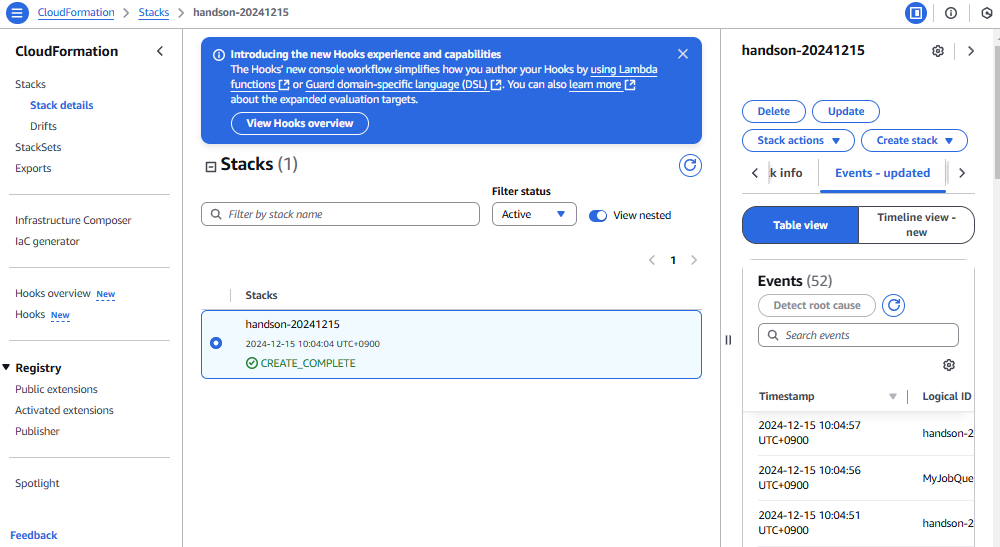Viewport: 1000px width, 547px height.
Task: Switch to the Stack info tab
Action: (x=786, y=173)
